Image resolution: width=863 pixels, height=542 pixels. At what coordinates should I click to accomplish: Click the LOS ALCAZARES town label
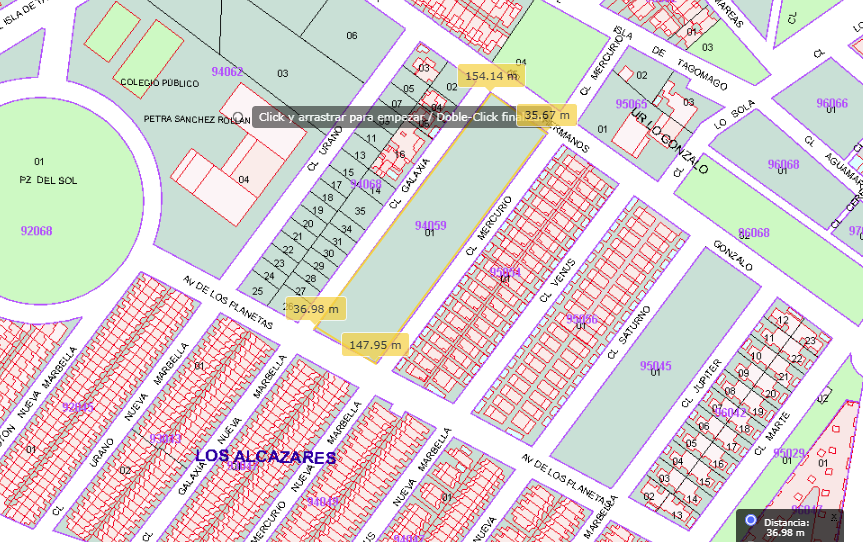[x=265, y=456]
